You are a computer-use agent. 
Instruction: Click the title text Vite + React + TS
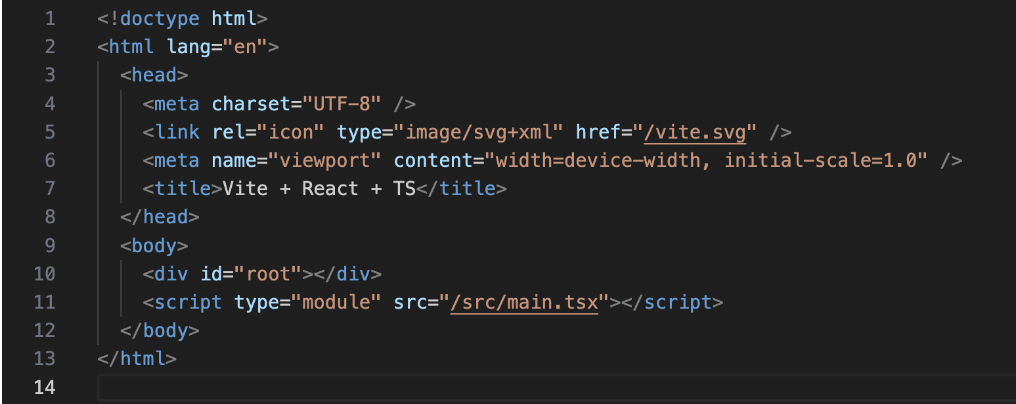pos(319,189)
